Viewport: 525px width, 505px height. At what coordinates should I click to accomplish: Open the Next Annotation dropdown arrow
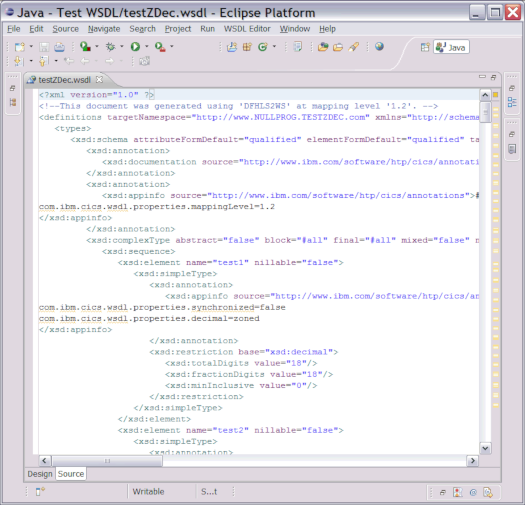coord(31,61)
